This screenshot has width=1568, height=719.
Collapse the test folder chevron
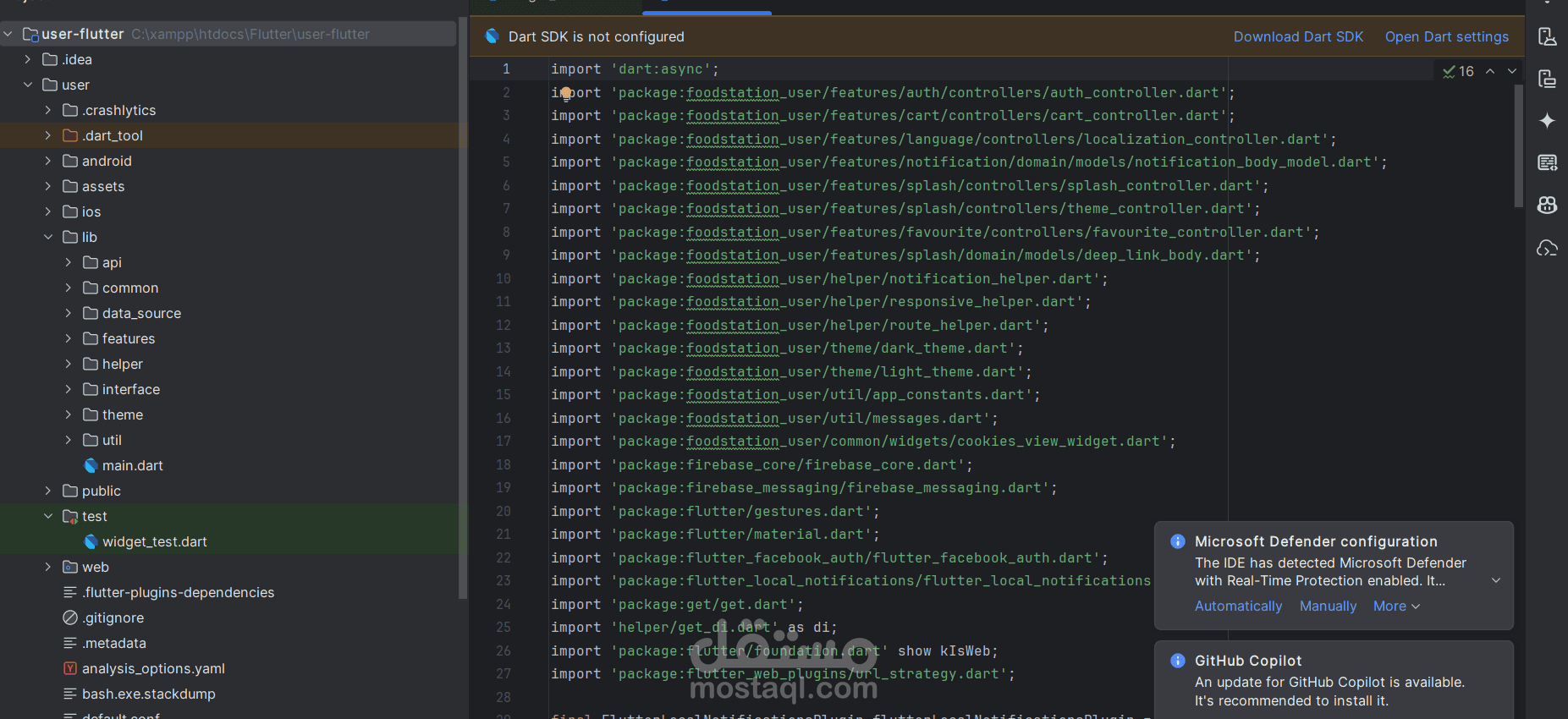click(x=48, y=516)
